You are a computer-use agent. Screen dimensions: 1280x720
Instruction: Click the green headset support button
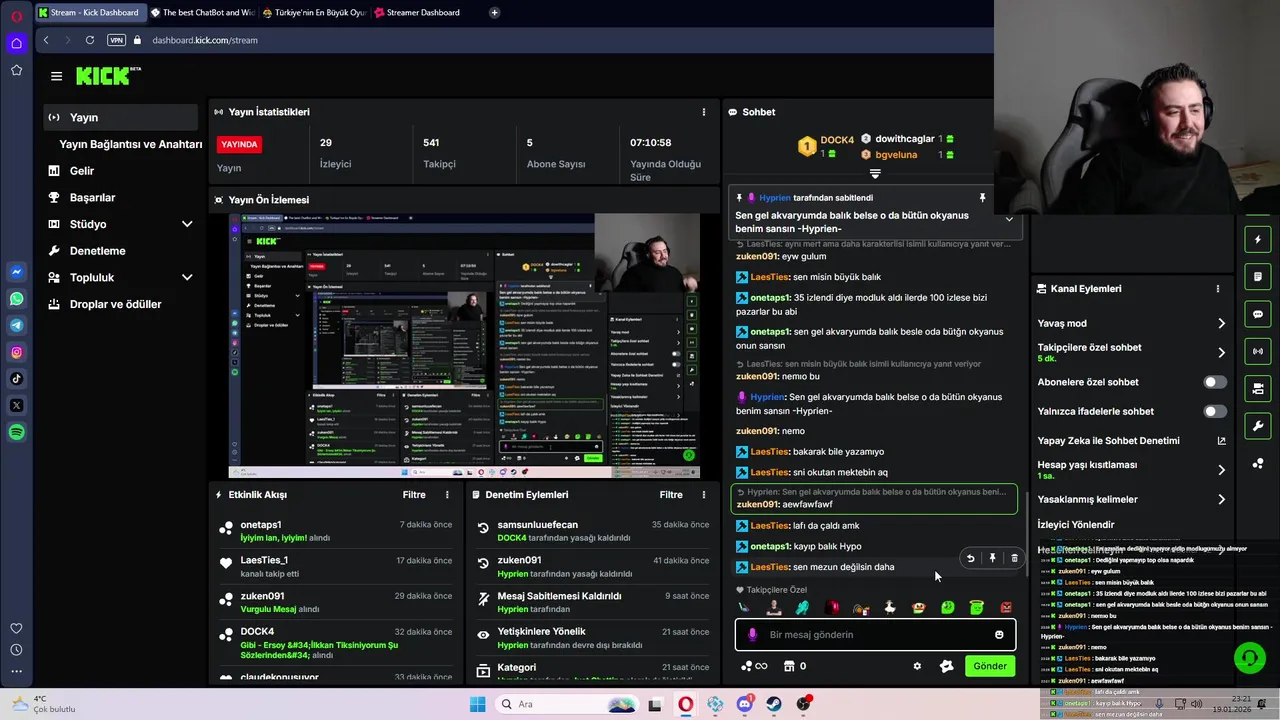(x=1249, y=658)
